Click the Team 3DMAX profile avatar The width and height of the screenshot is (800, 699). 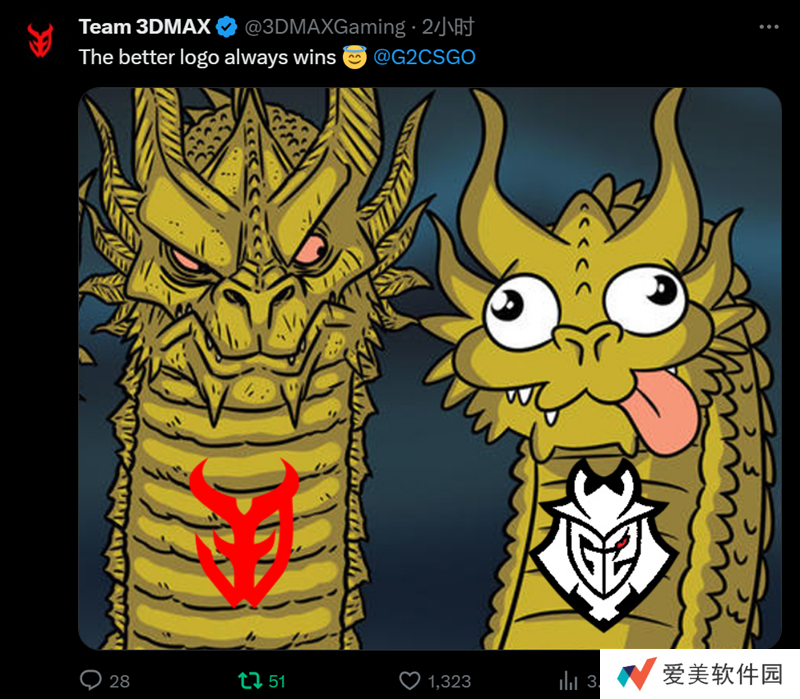(40, 40)
